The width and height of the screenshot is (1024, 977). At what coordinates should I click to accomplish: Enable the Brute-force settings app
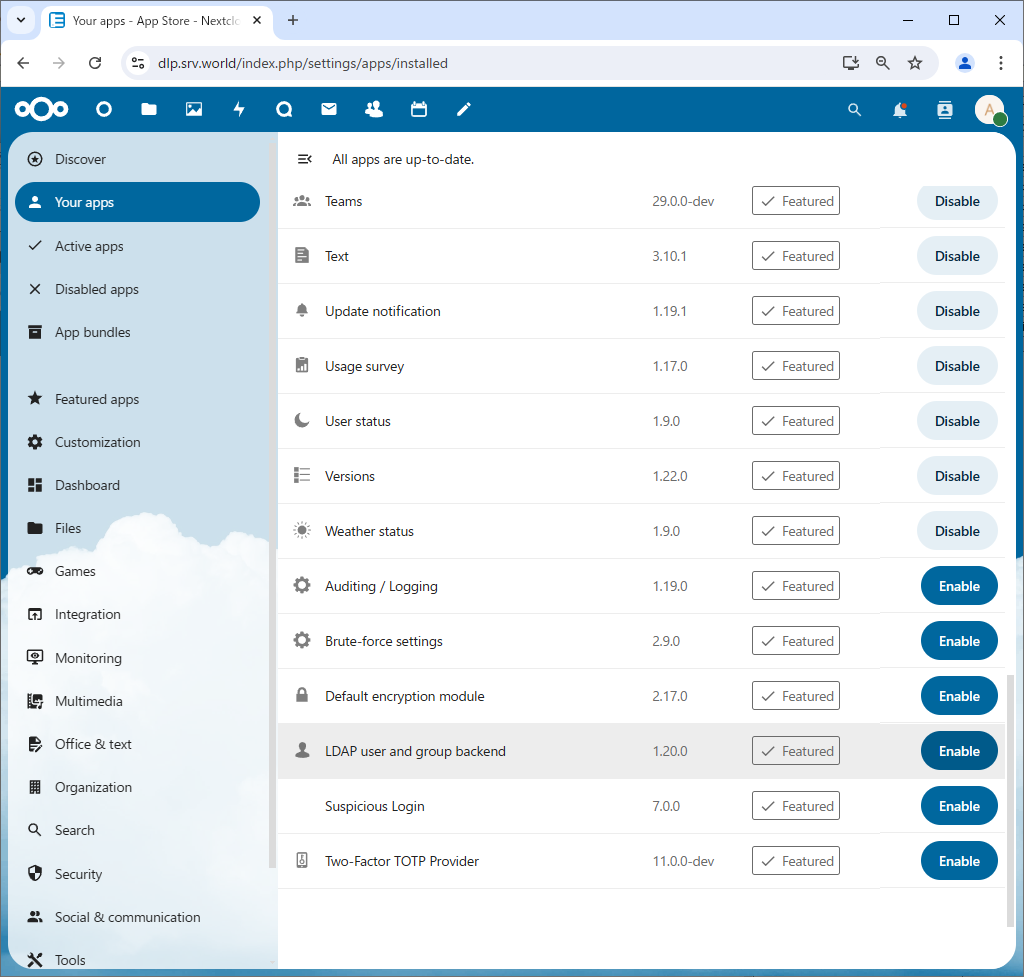[x=959, y=641]
